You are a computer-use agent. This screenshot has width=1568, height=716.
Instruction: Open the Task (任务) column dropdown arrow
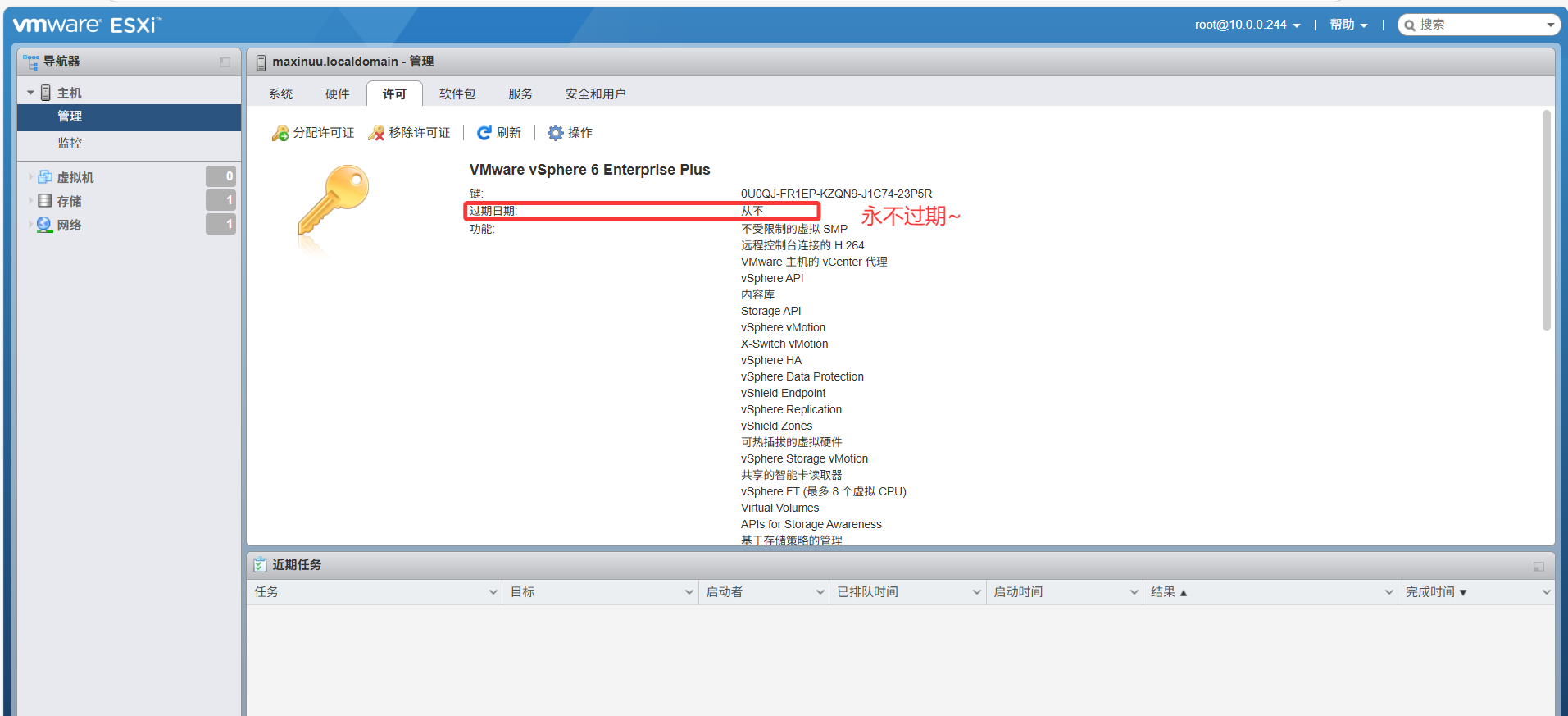coord(493,592)
